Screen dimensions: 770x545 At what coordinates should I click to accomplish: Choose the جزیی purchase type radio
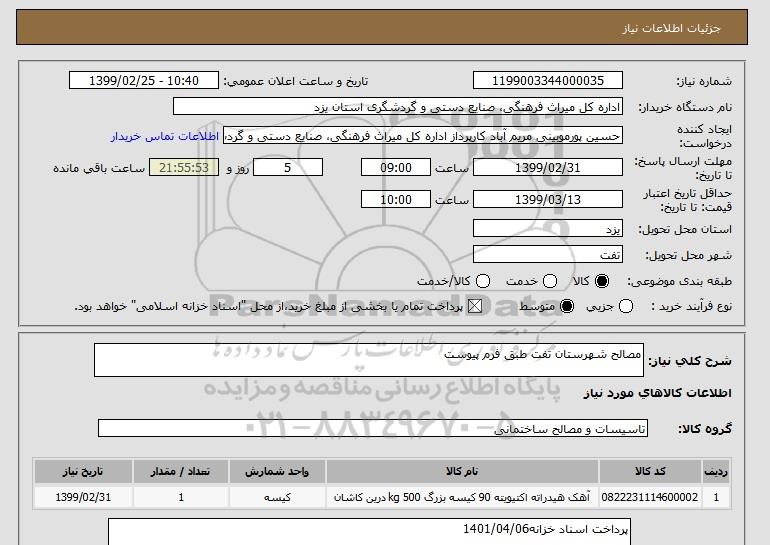pyautogui.click(x=626, y=306)
